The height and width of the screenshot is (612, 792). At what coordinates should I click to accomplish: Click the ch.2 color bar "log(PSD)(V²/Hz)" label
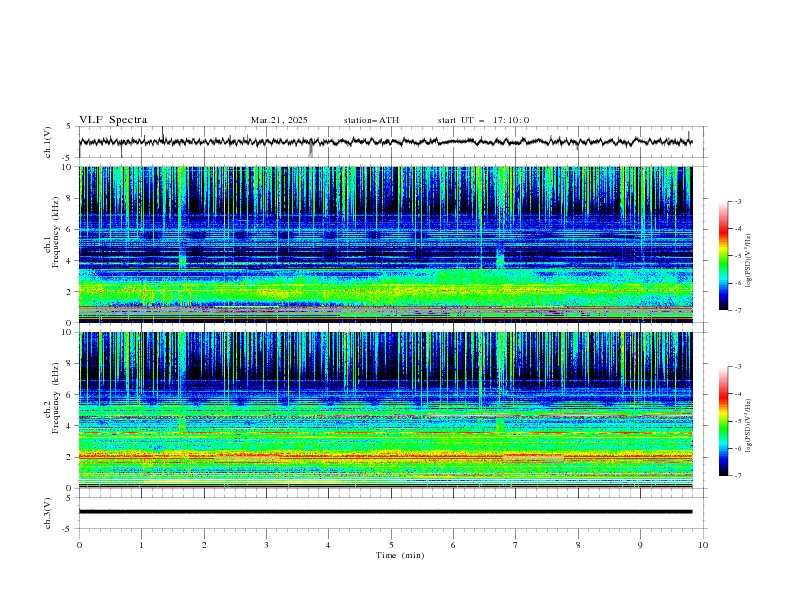click(748, 425)
